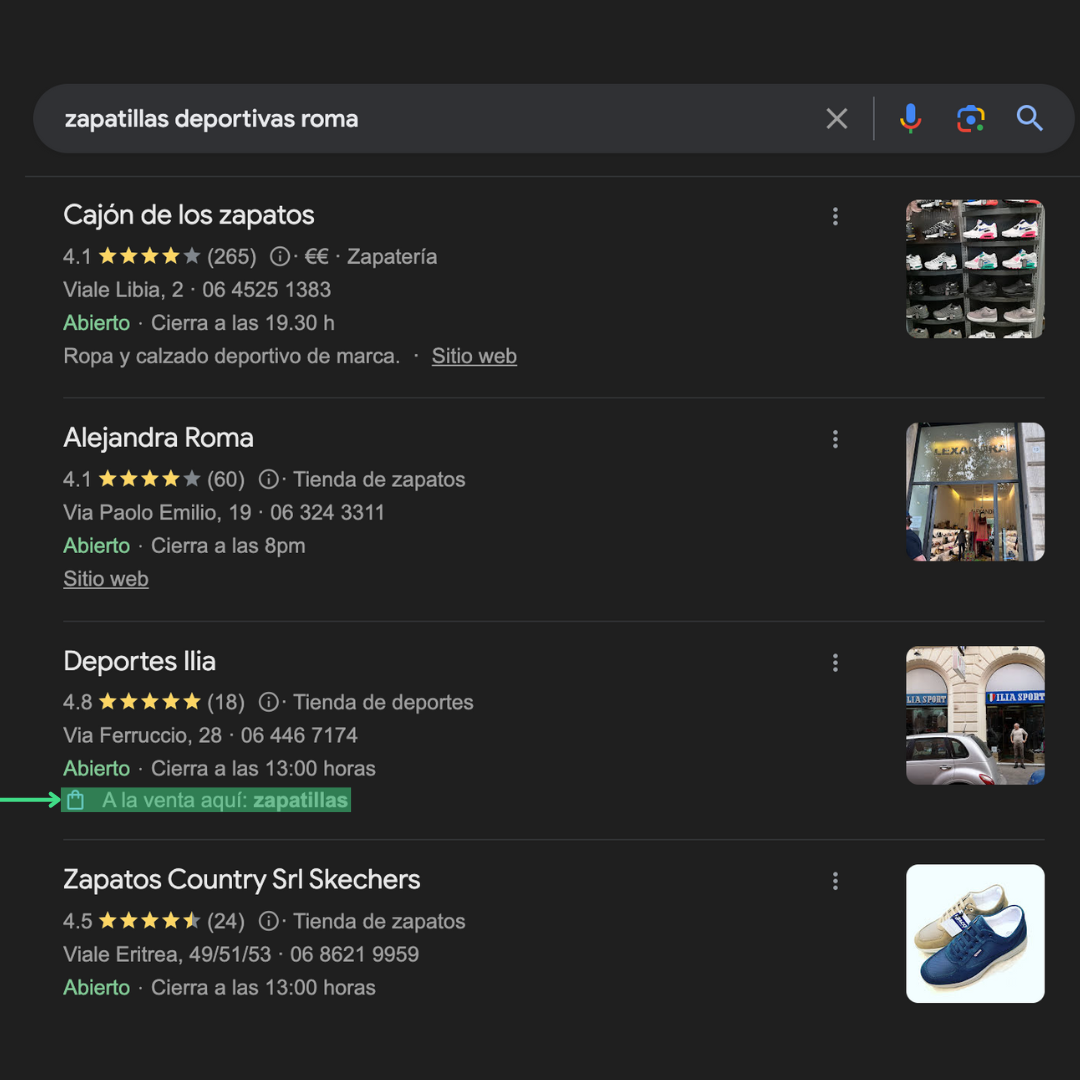Screen dimensions: 1080x1080
Task: Click the address "Via Paolo Emilio, 19"
Action: point(157,512)
